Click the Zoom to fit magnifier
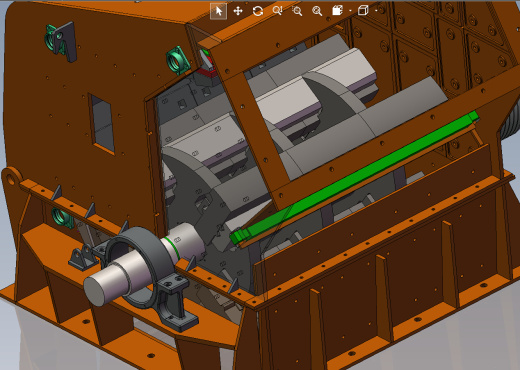The width and height of the screenshot is (520, 370). 317,11
